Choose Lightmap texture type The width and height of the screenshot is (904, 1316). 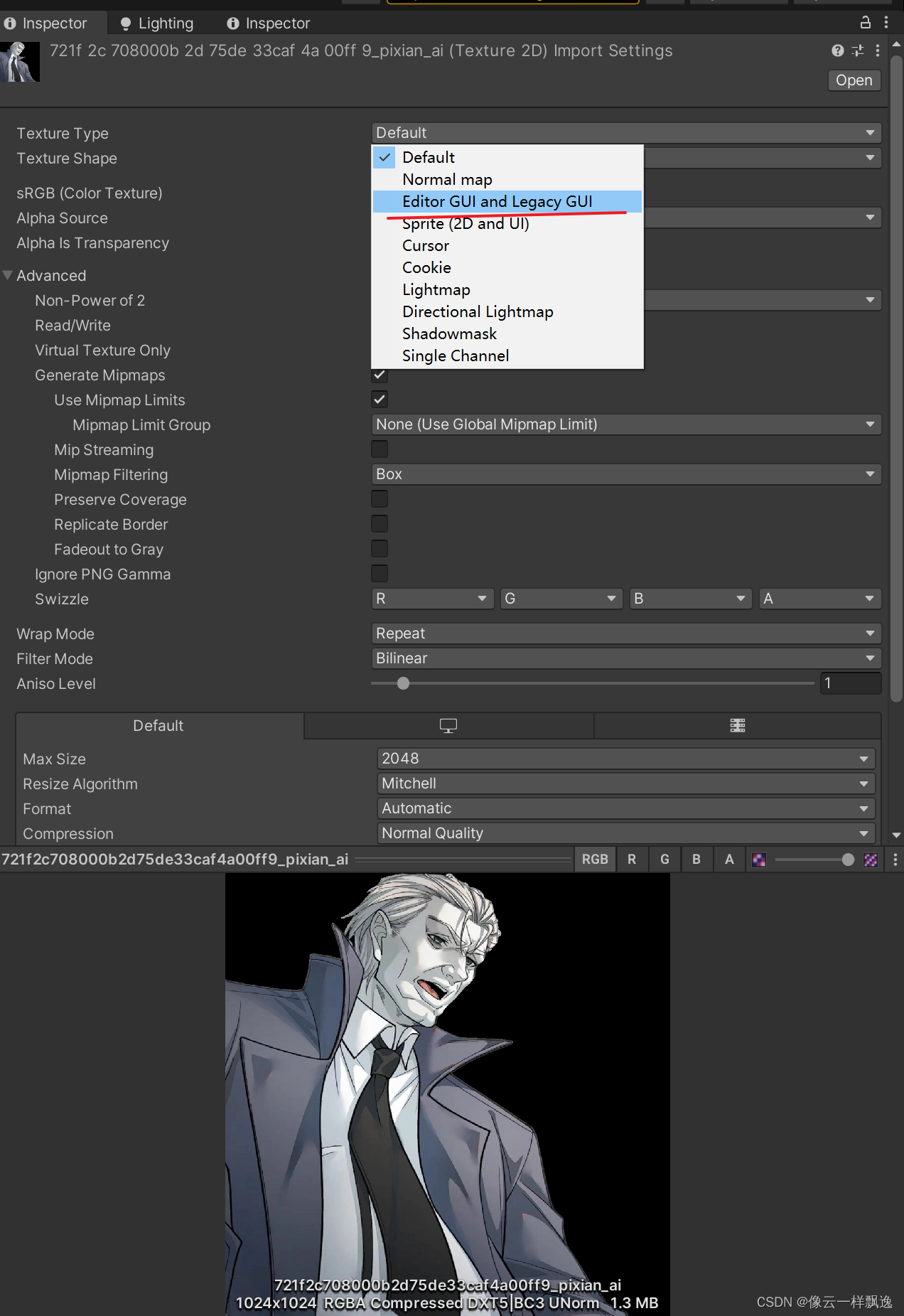click(507, 289)
